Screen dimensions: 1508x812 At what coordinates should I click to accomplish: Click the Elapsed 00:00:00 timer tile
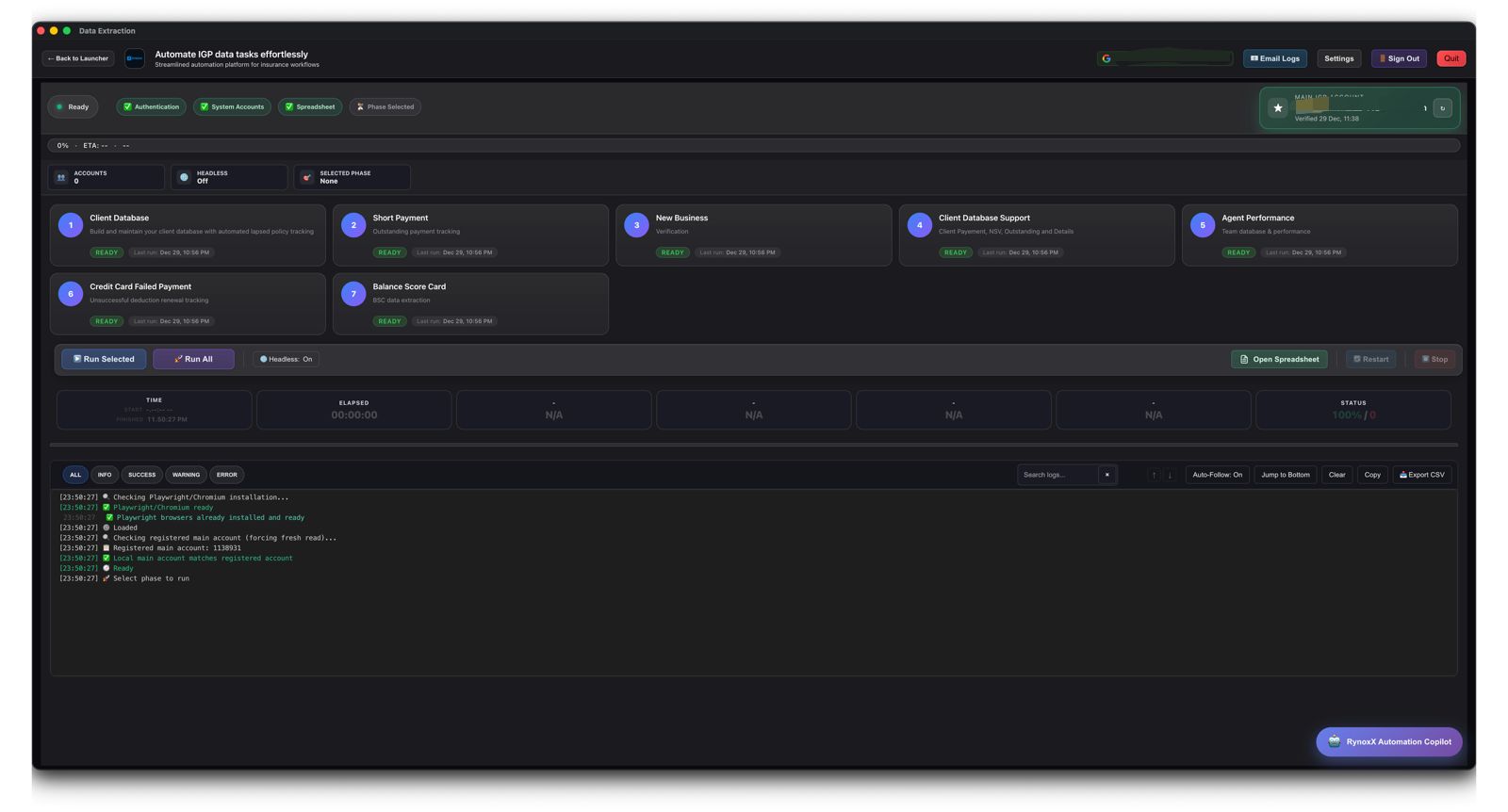(x=354, y=410)
